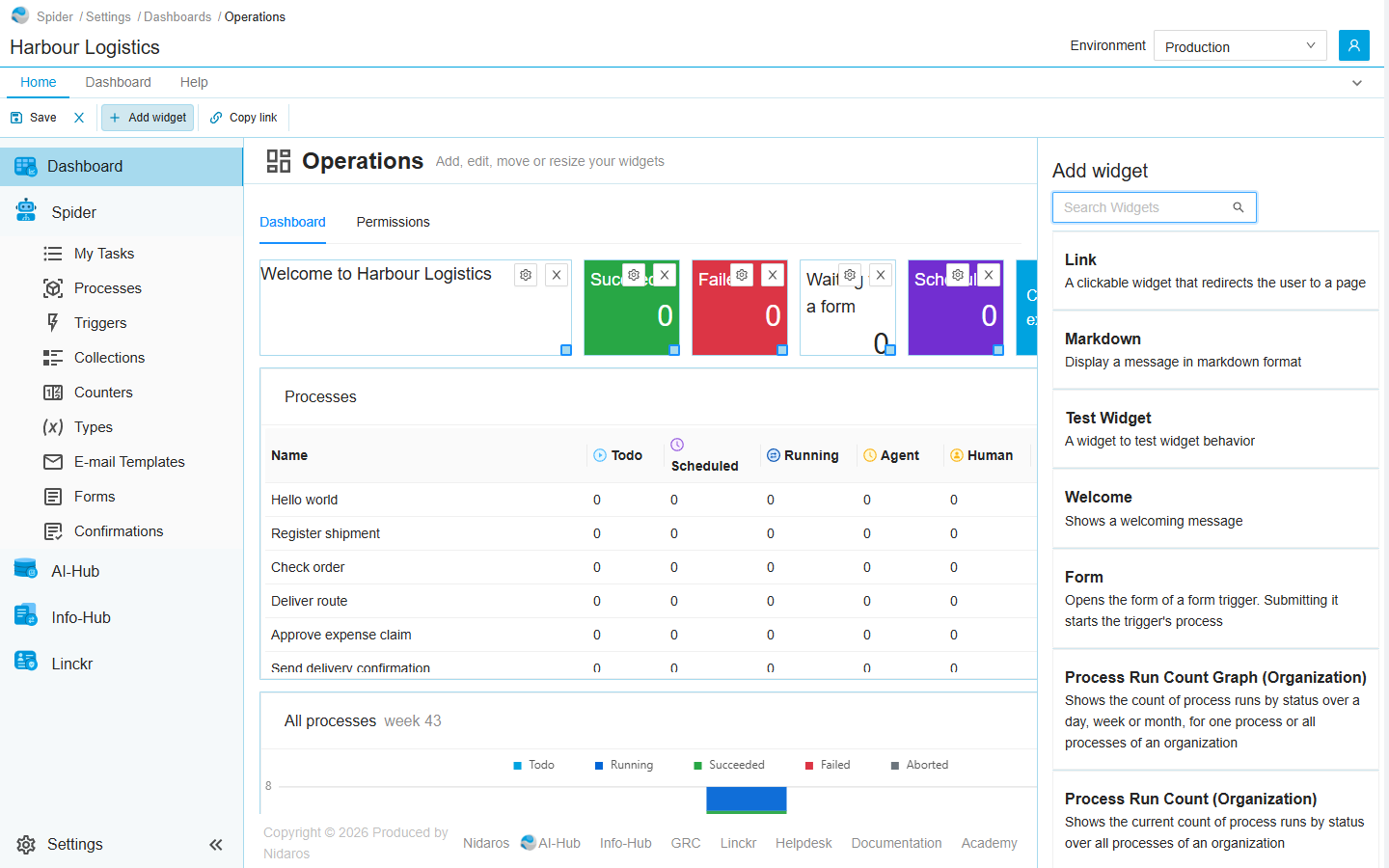Toggle the Succeeded legend series

coord(729,765)
